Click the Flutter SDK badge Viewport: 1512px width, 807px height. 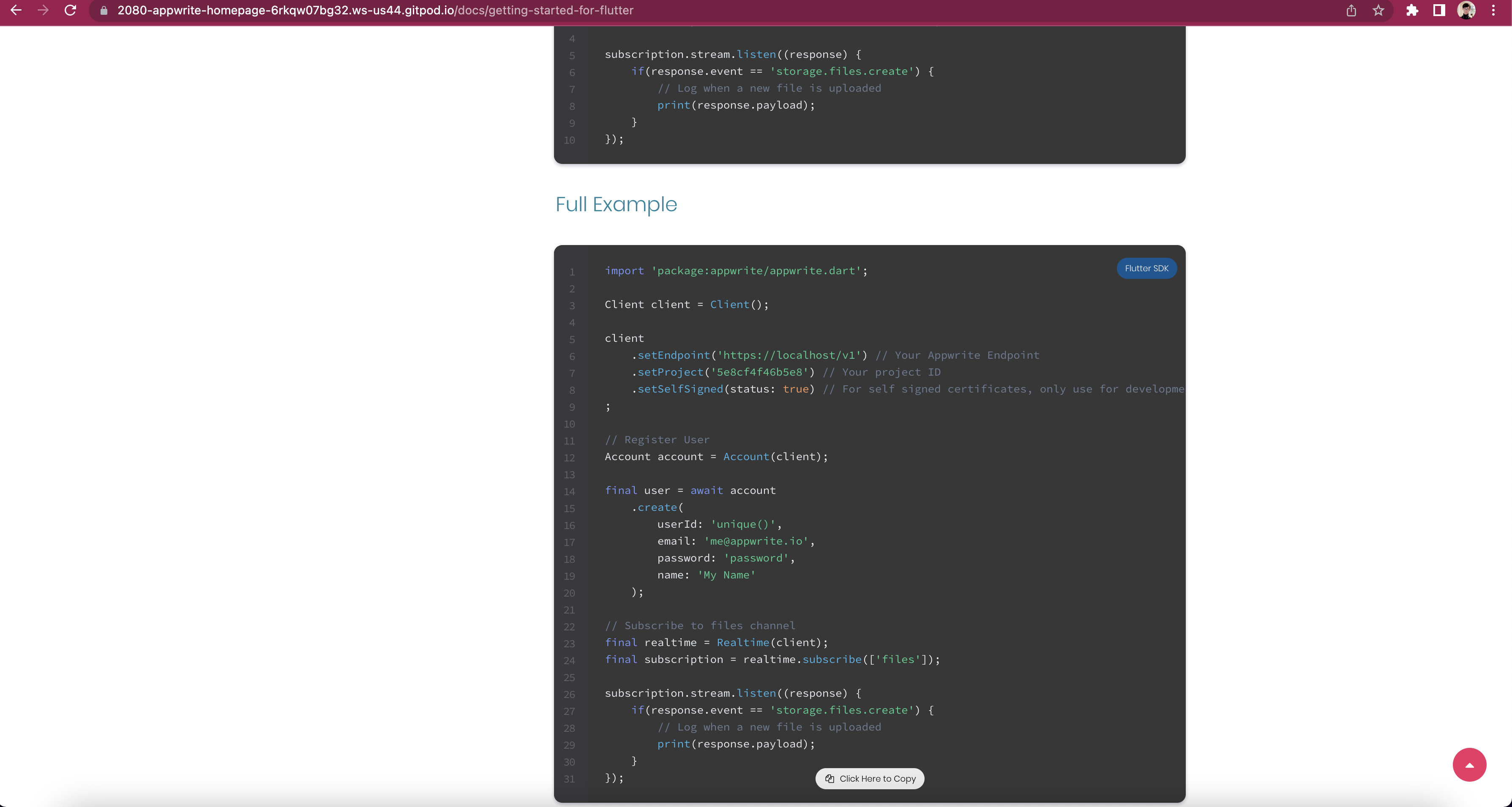1146,268
